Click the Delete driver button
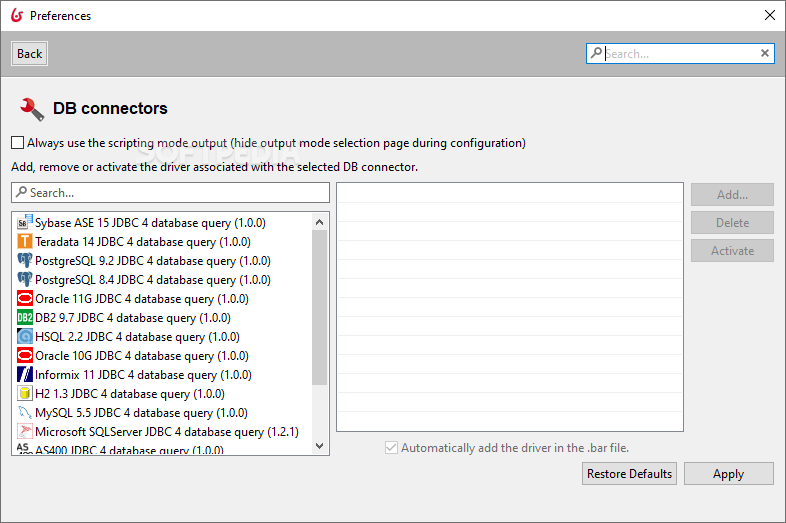 pyautogui.click(x=732, y=223)
